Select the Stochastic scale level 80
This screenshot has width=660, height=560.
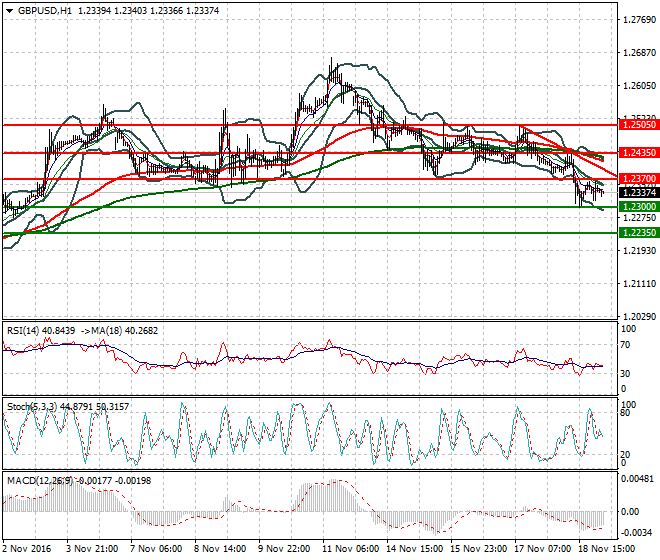[626, 413]
